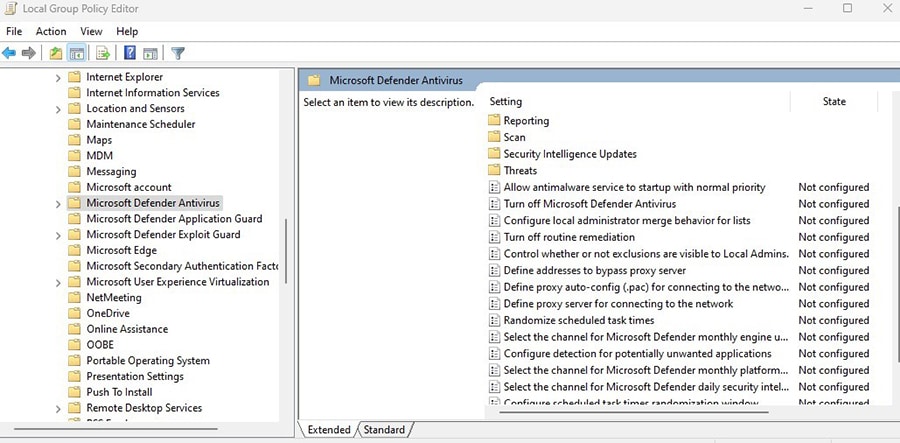Screen dimensions: 900x443
Task: Expand the Microsoft Defender Antivirus node
Action: [58, 204]
